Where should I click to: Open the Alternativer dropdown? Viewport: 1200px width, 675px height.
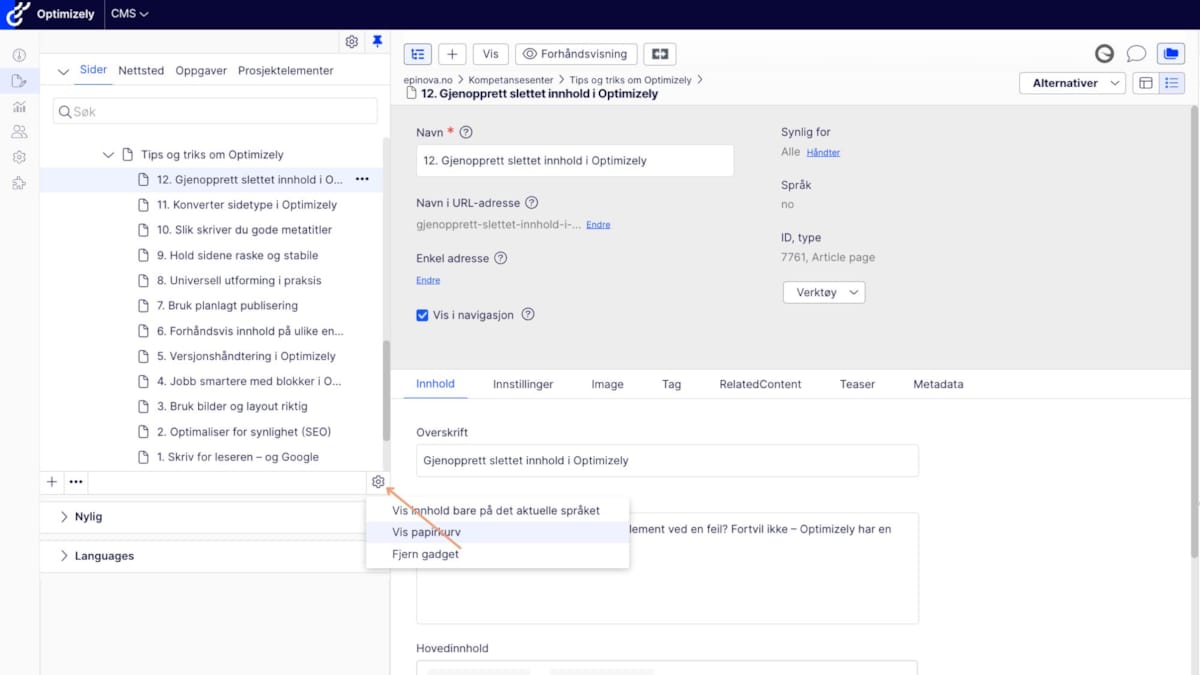pos(1072,83)
